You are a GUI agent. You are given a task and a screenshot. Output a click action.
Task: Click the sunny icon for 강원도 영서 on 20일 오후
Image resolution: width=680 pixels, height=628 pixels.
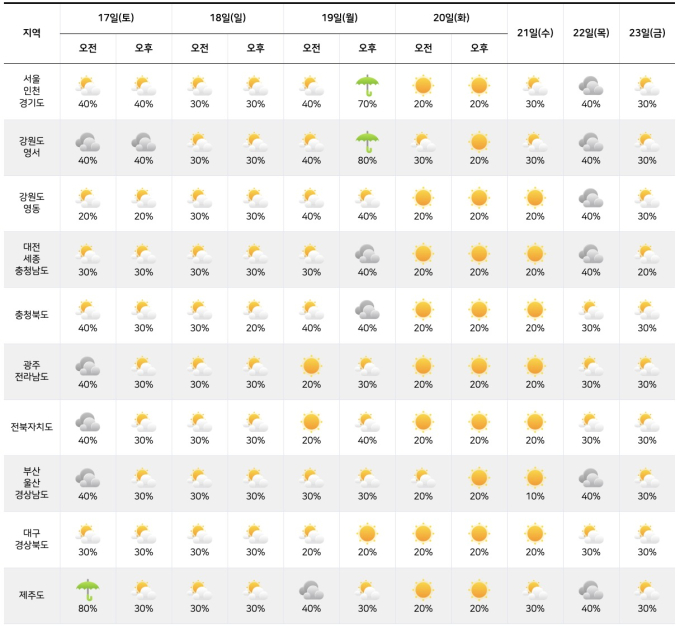point(479,142)
